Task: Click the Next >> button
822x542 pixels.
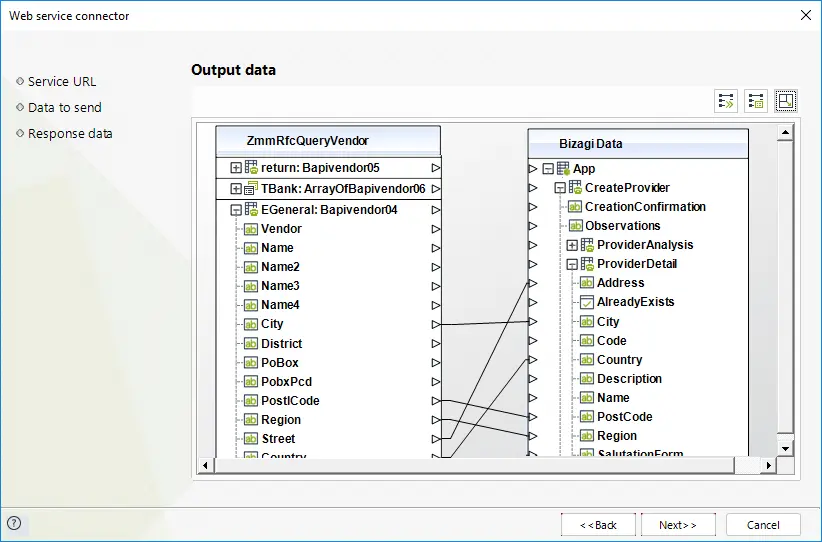Action: coord(678,525)
